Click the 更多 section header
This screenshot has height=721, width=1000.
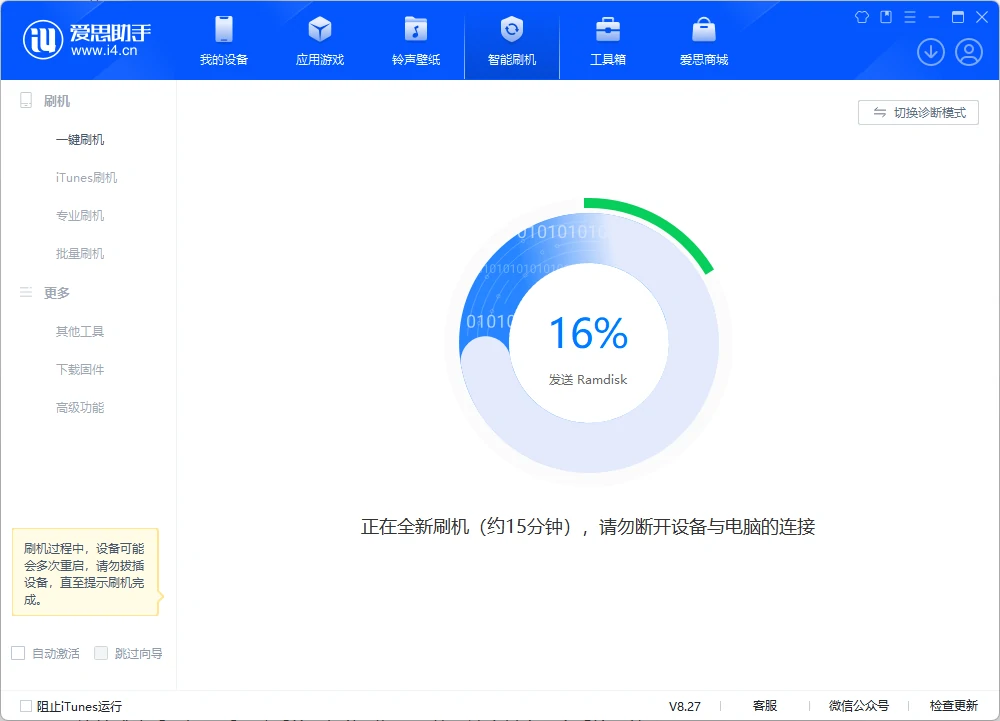click(57, 293)
